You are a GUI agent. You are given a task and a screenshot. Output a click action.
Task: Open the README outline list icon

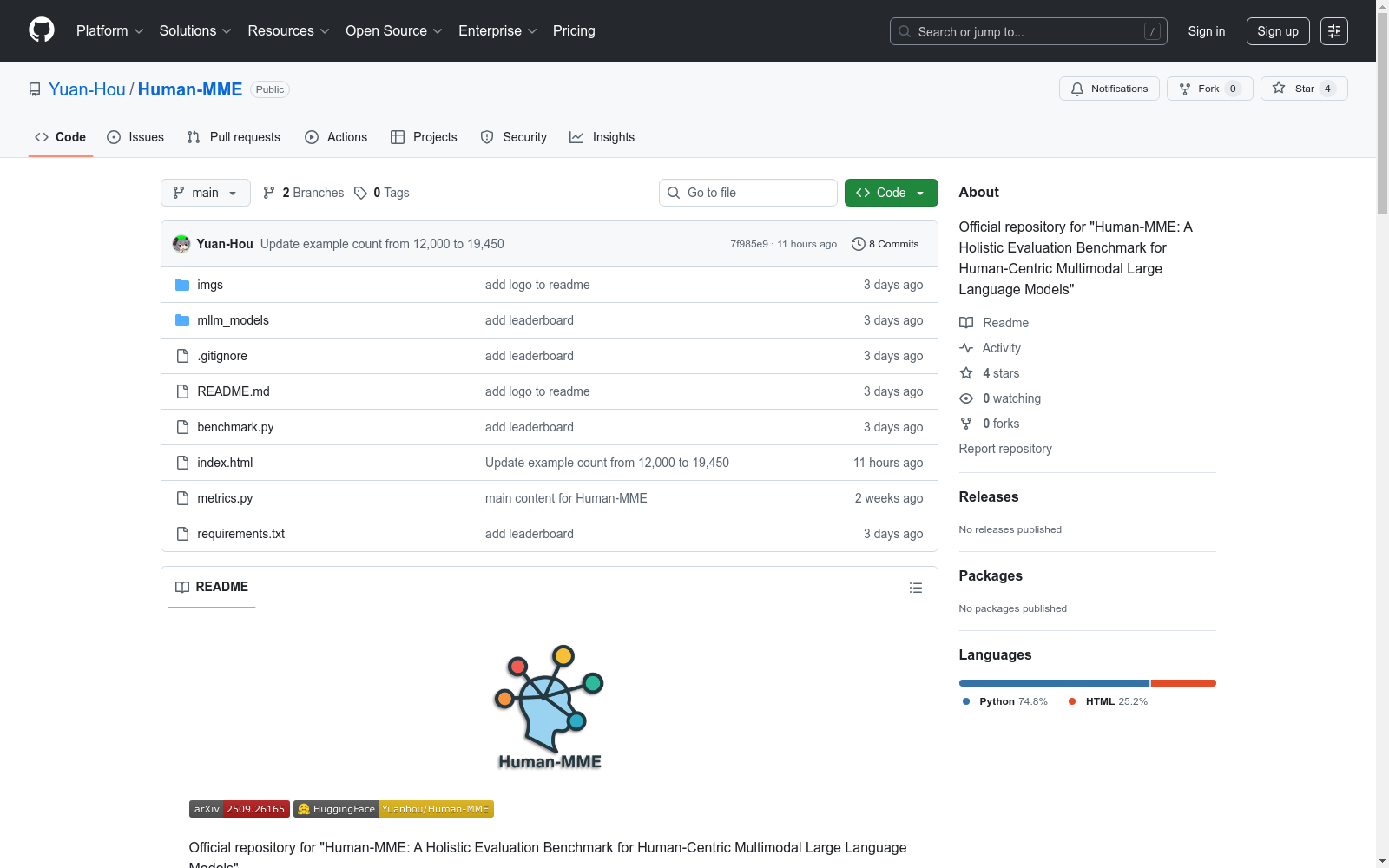915,588
